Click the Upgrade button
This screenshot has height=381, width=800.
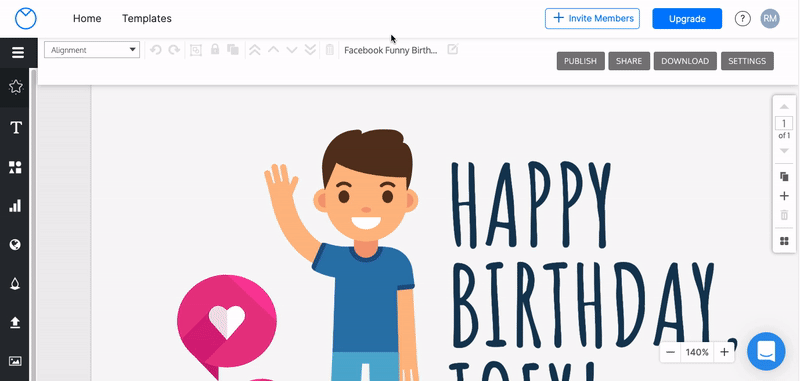tap(687, 19)
